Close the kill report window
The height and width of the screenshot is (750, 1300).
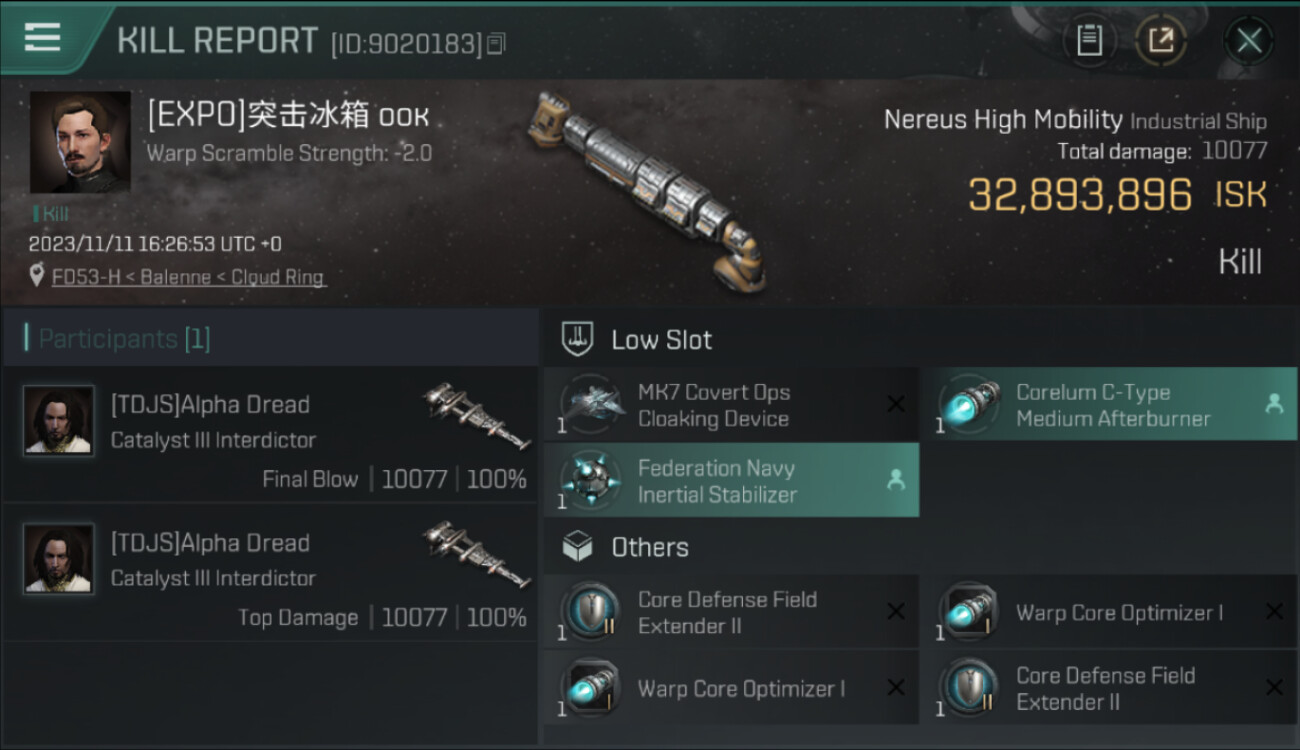(x=1248, y=41)
